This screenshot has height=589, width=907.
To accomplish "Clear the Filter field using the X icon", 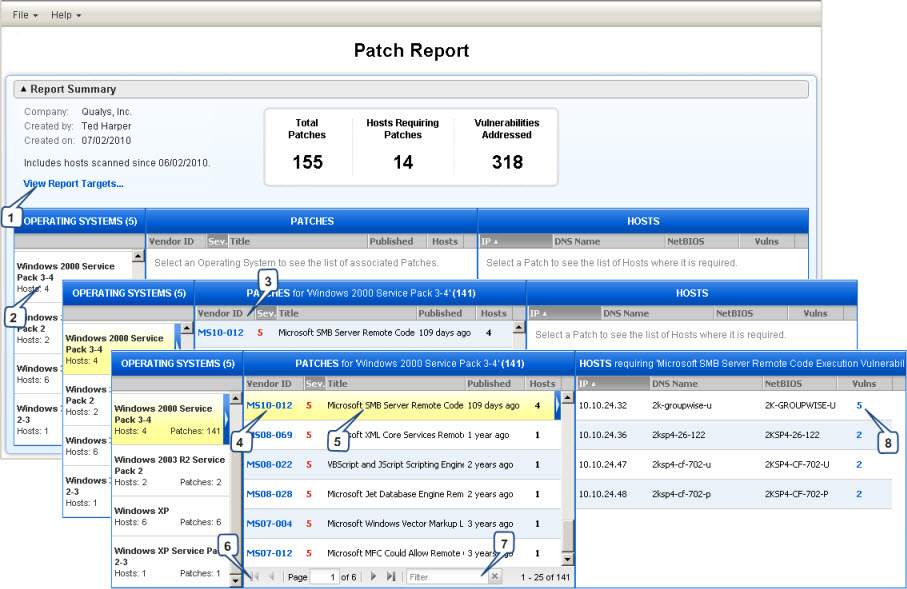I will (x=495, y=577).
